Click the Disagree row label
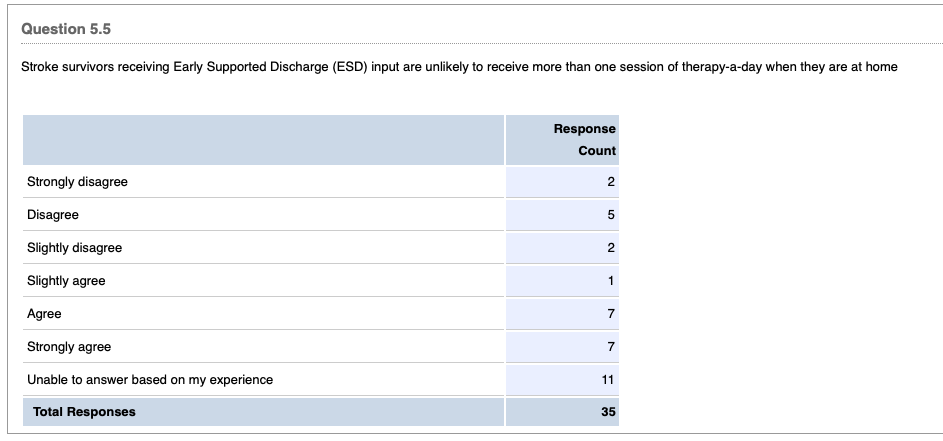 [x=53, y=215]
